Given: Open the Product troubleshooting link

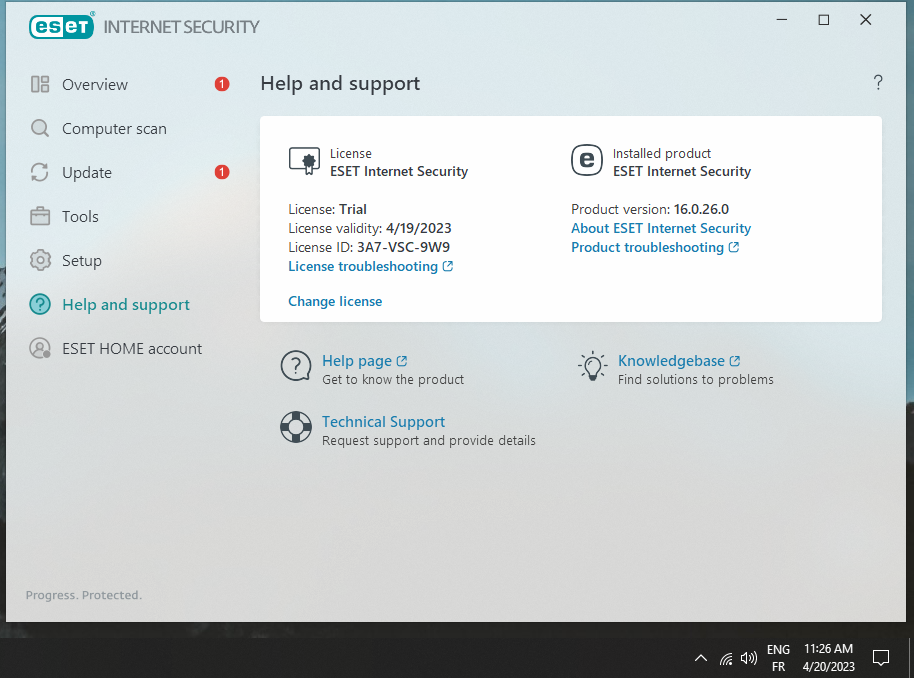Looking at the screenshot, I should point(648,247).
